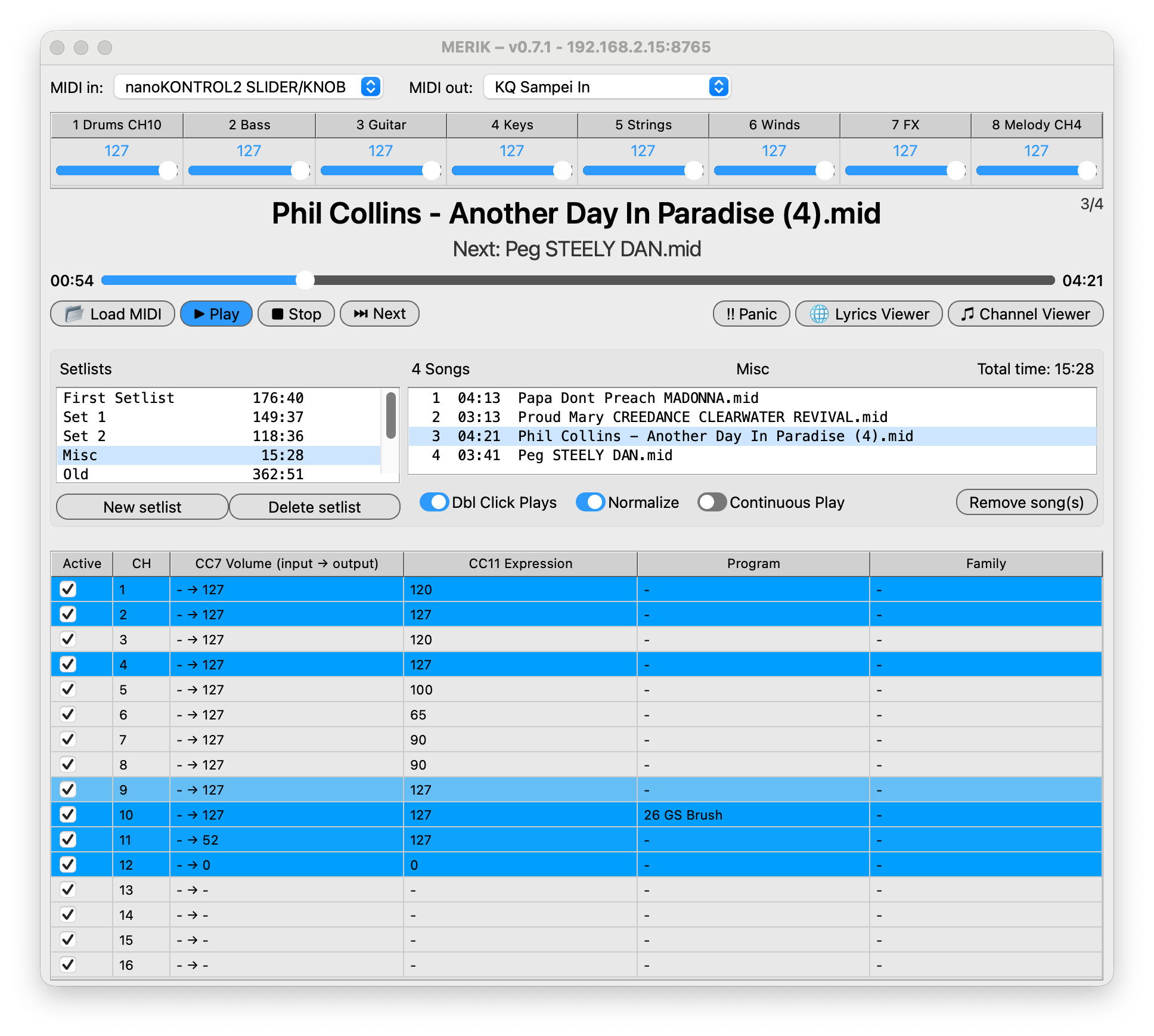The image size is (1154, 1036).
Task: Uncheck Active for channel 13
Action: [x=67, y=889]
